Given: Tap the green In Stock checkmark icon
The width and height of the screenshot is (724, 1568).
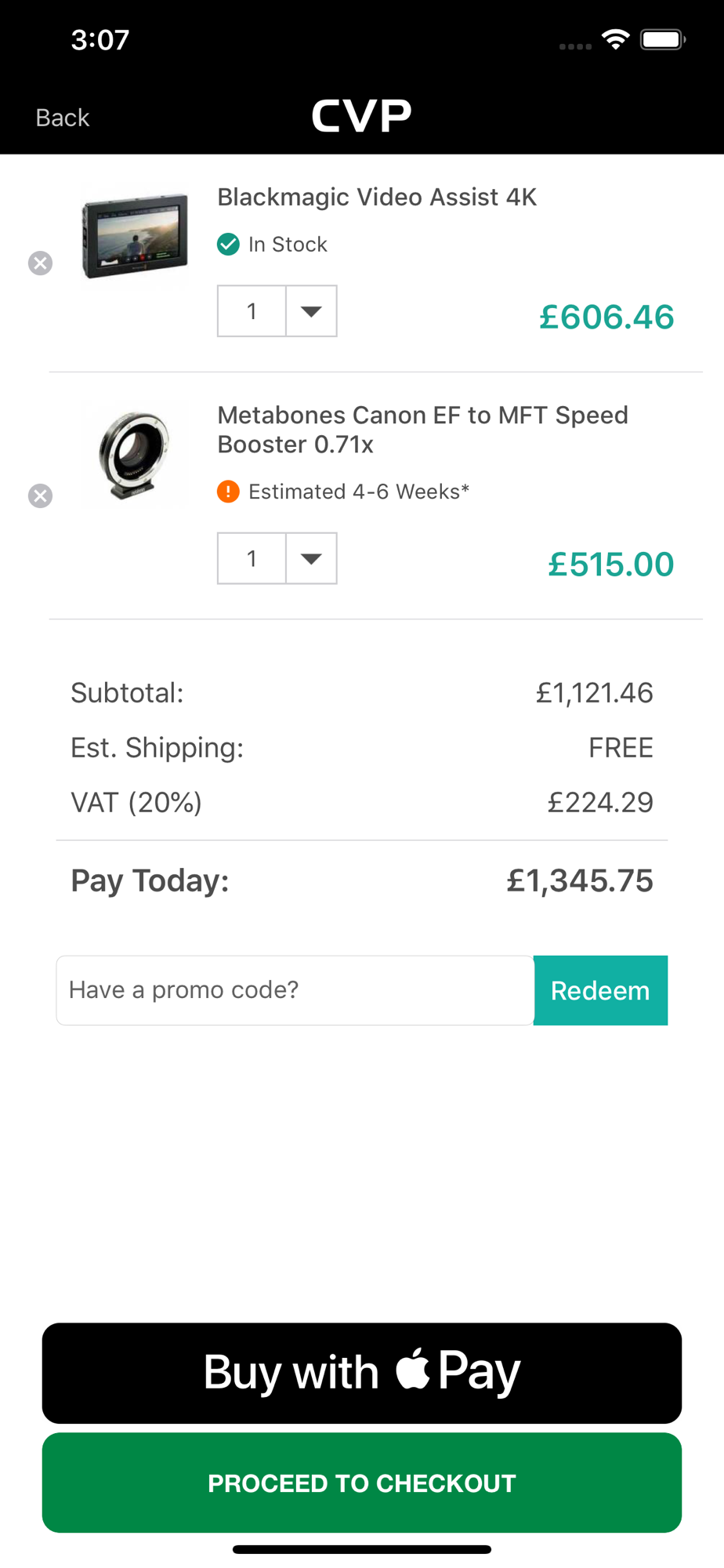Looking at the screenshot, I should [228, 245].
